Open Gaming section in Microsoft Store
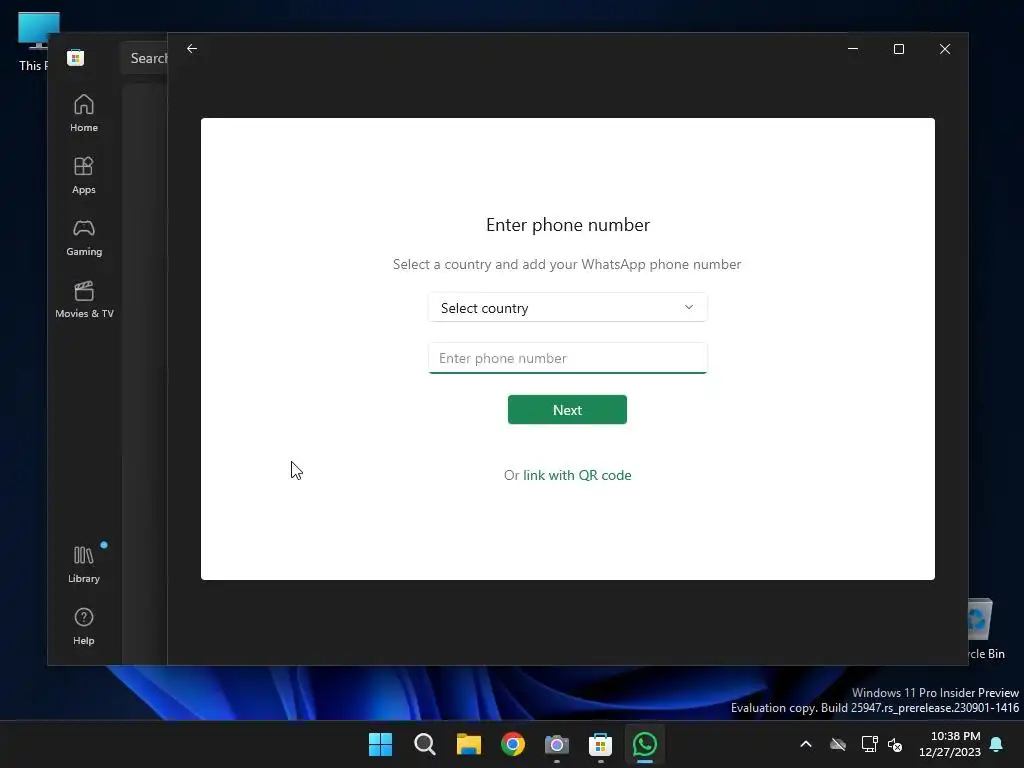 (x=84, y=237)
